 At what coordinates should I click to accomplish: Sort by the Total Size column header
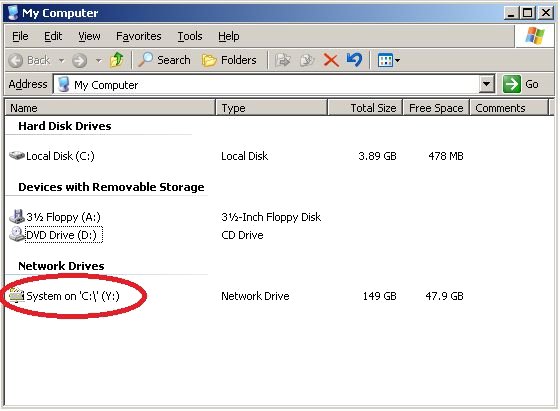pyautogui.click(x=365, y=108)
